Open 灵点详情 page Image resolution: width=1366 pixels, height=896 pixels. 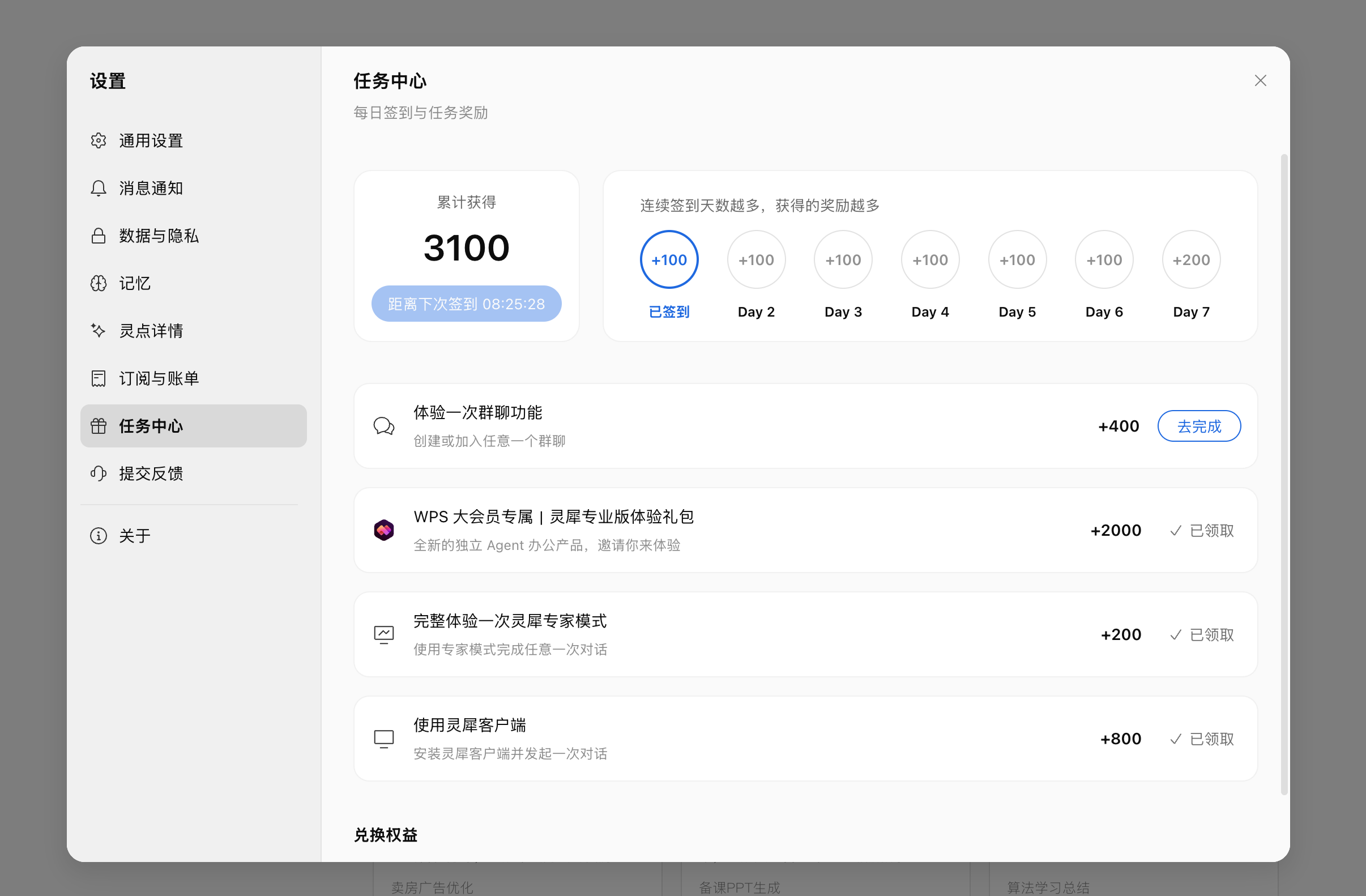pyautogui.click(x=194, y=331)
